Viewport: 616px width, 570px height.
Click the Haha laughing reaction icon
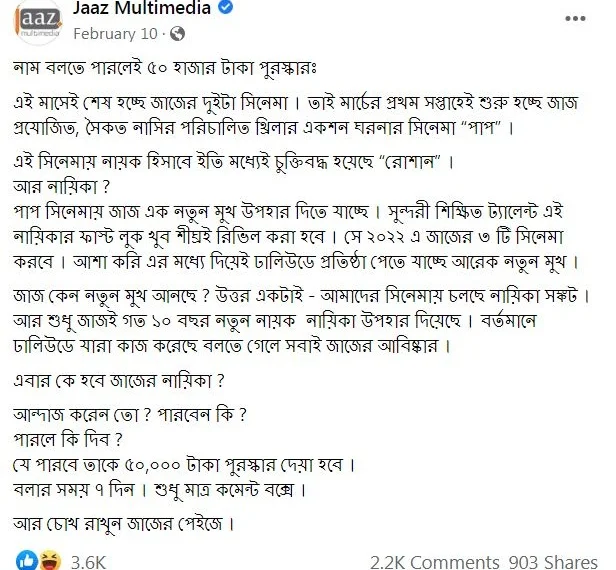point(50,561)
